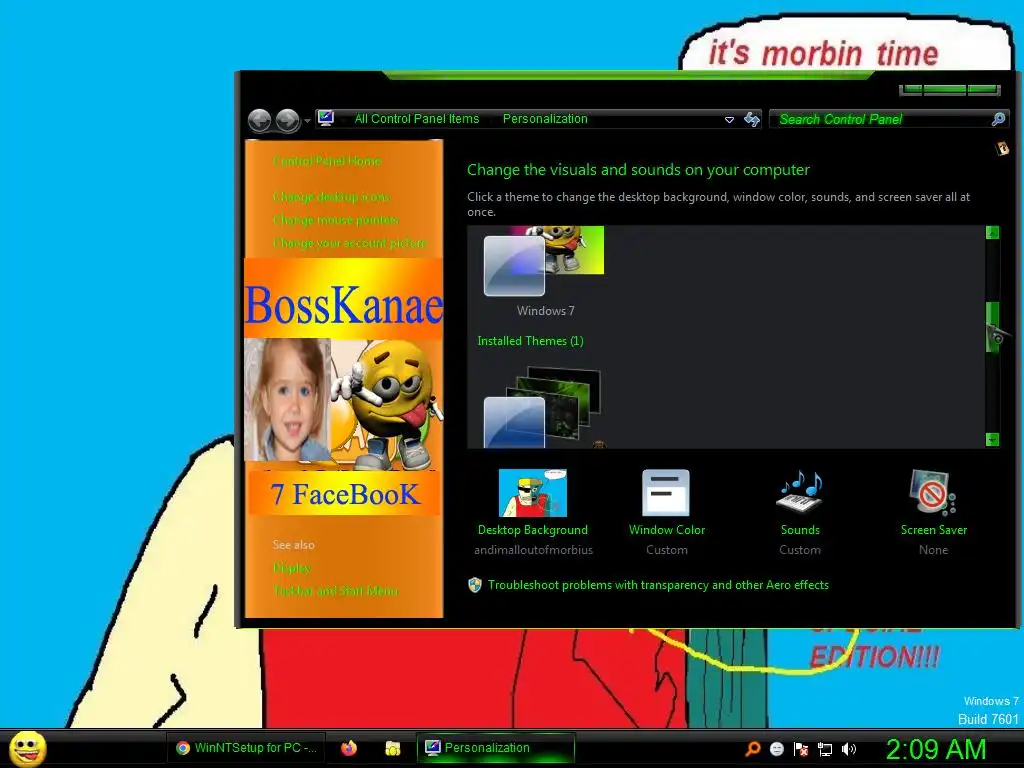Open Desktop Background settings icon
Screen dimensions: 1024x768
click(x=533, y=493)
